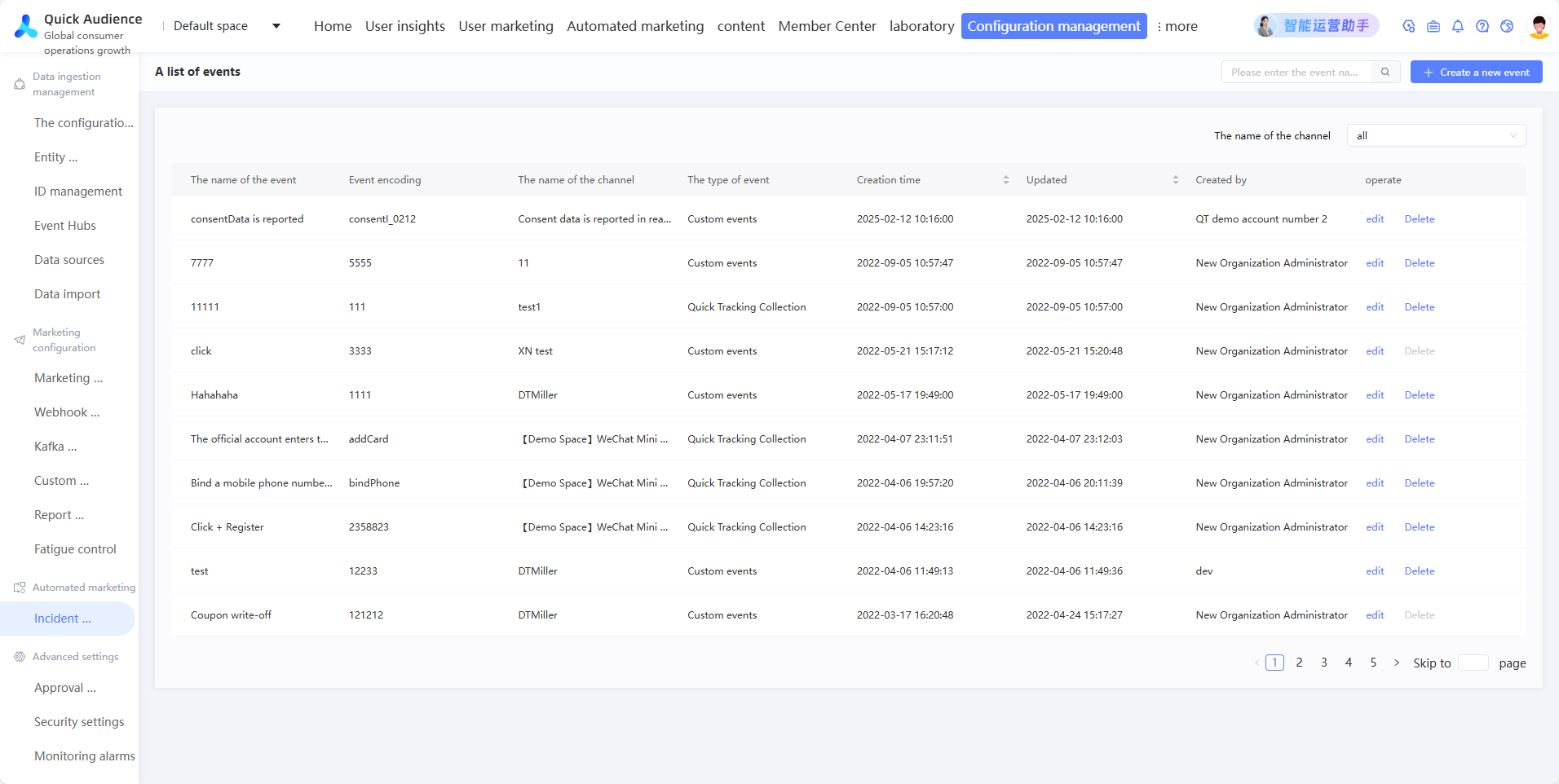Edit the 'Hahahaha' event
The height and width of the screenshot is (784, 1559).
tap(1375, 395)
